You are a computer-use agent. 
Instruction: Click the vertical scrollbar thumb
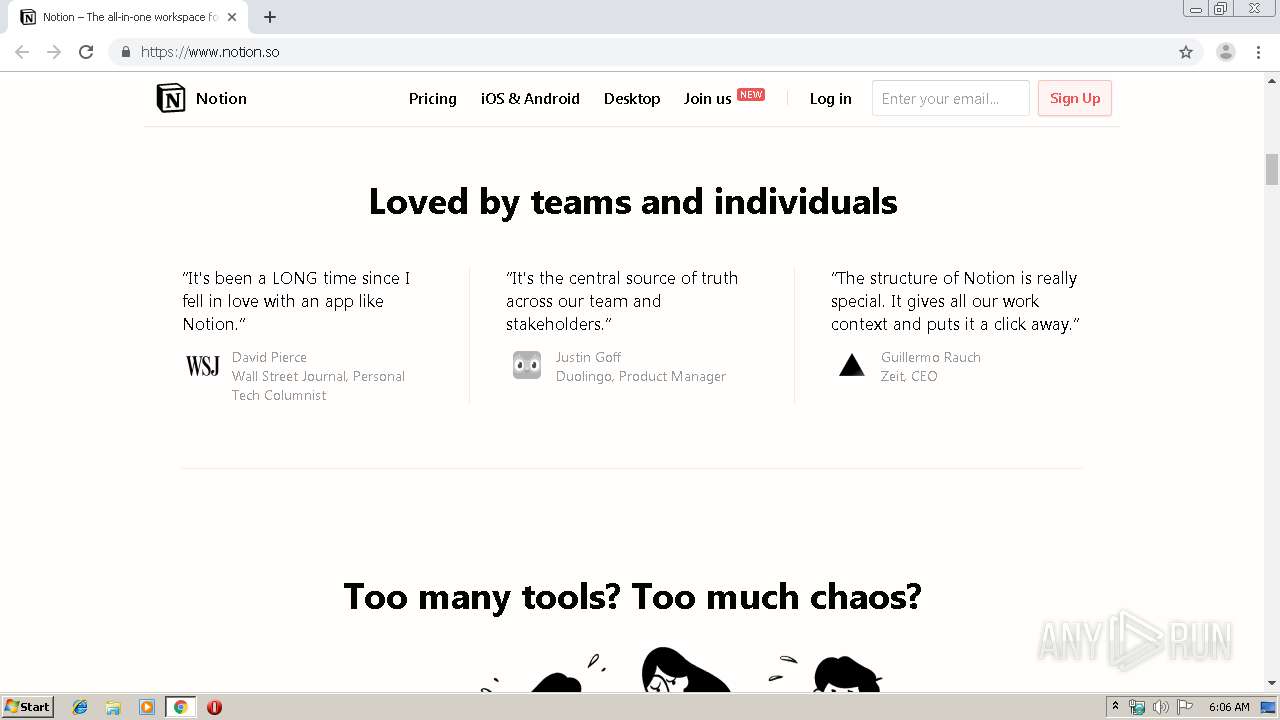[1272, 169]
